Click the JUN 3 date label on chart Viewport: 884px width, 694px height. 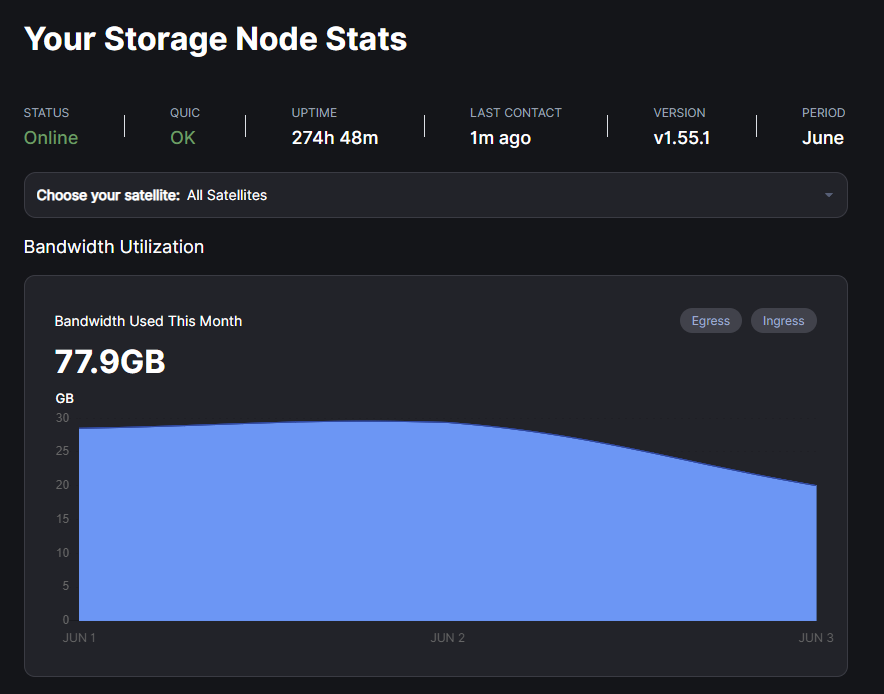[x=816, y=638]
